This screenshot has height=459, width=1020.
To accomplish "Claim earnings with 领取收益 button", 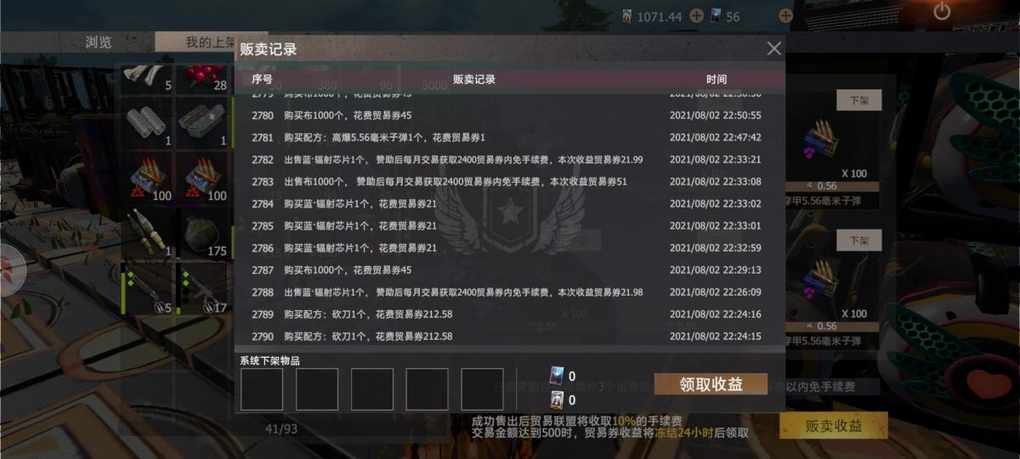I will (711, 384).
